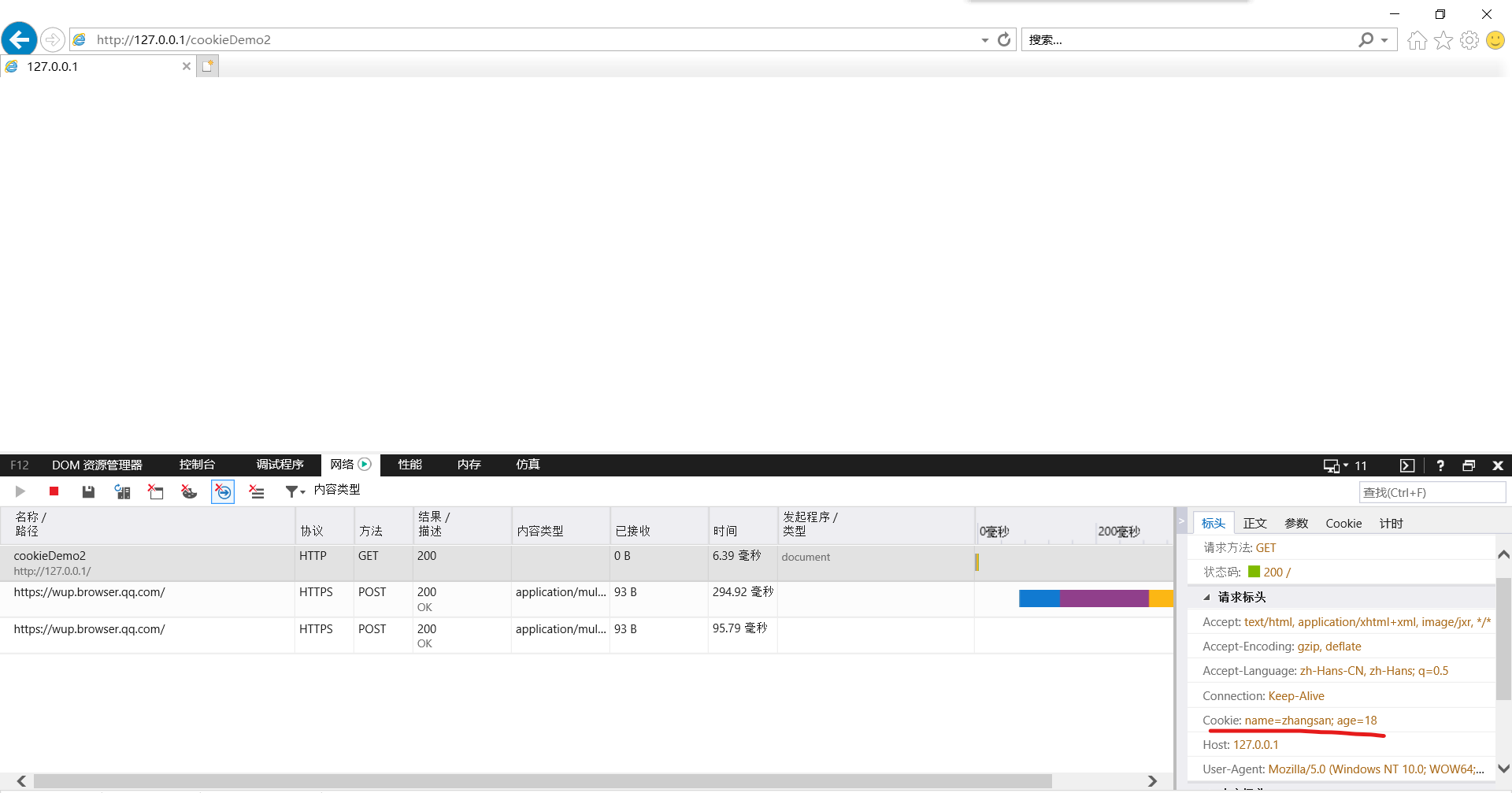Image resolution: width=1512 pixels, height=793 pixels.
Task: Switch to DOM 资源管理器 tab
Action: point(97,465)
